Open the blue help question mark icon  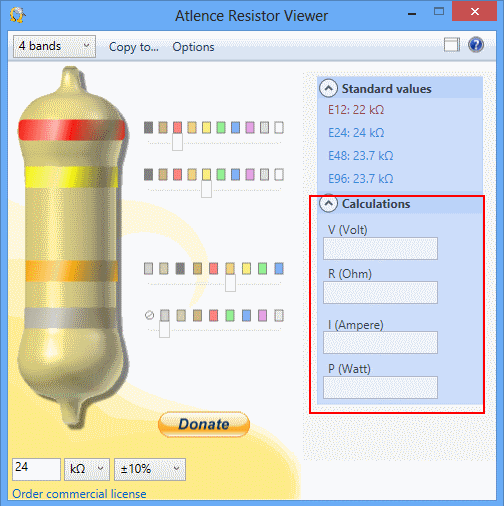(x=476, y=45)
